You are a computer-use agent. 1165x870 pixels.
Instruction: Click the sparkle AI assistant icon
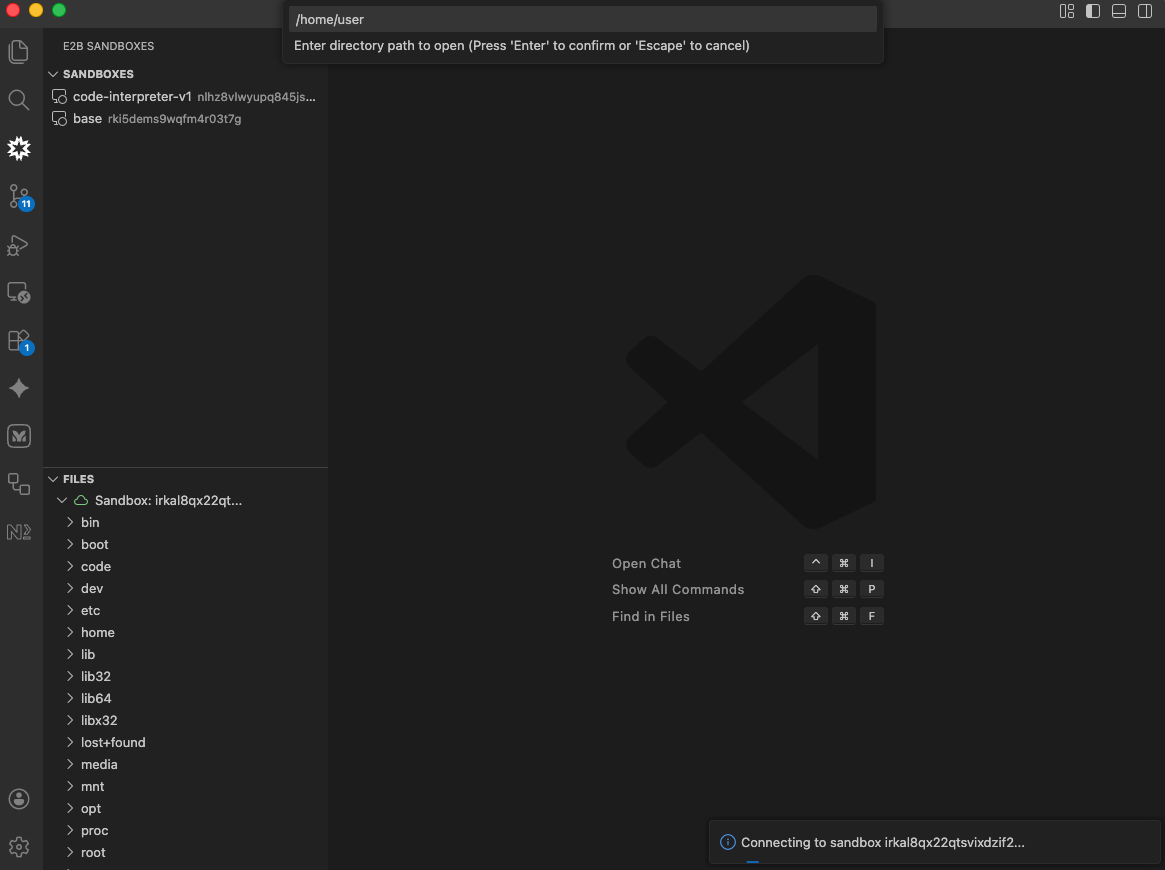19,388
